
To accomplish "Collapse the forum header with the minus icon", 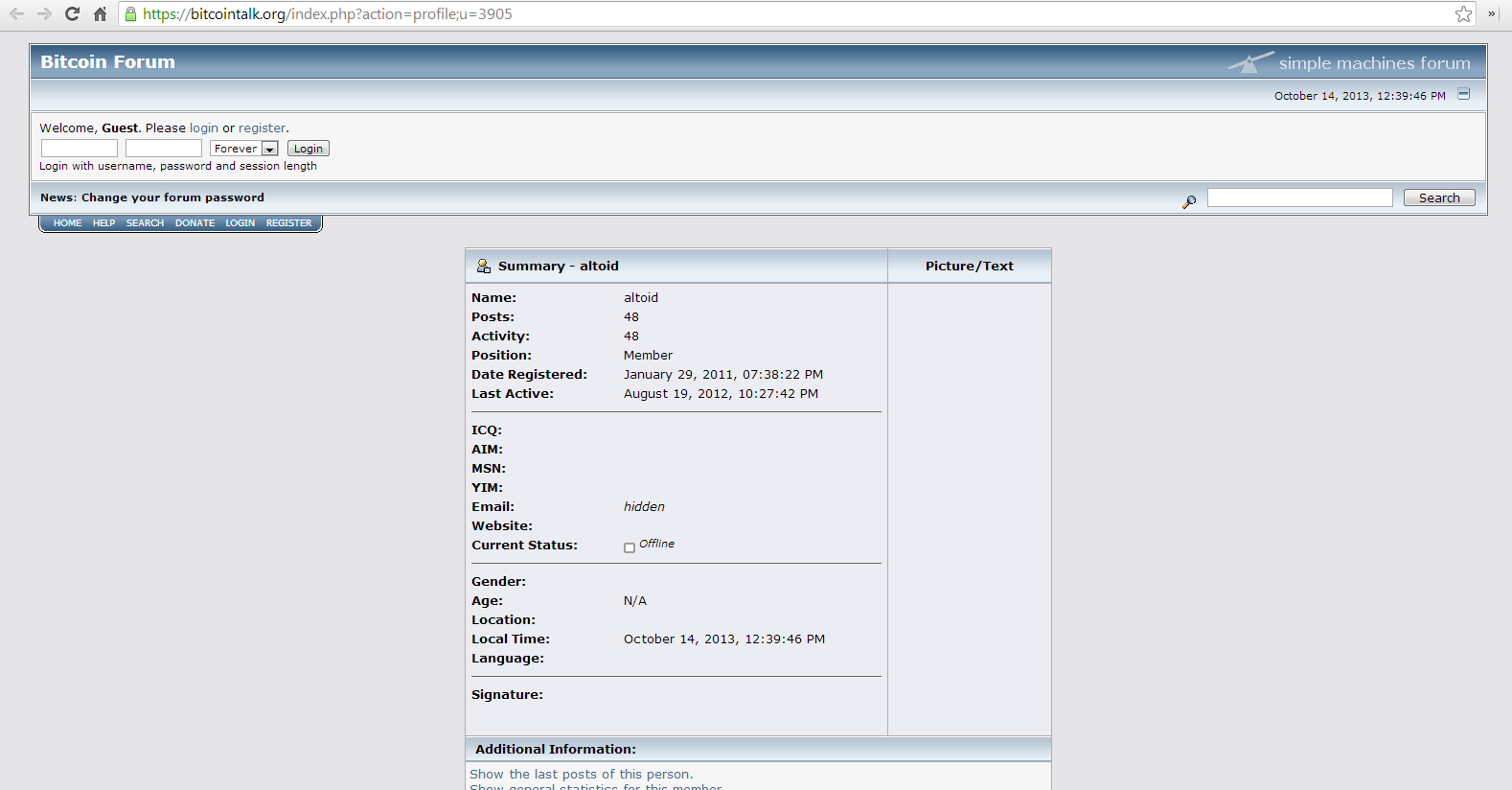I will coord(1463,94).
